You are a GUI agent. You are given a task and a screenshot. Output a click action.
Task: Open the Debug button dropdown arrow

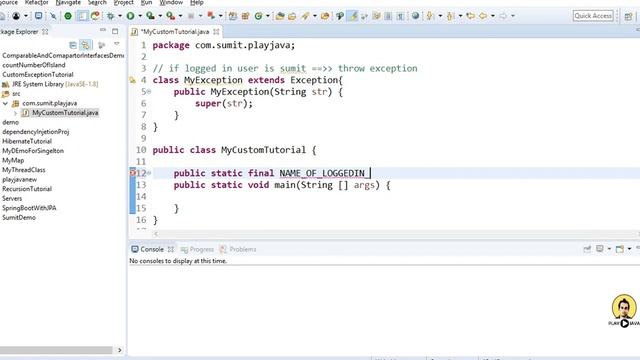pos(120,16)
